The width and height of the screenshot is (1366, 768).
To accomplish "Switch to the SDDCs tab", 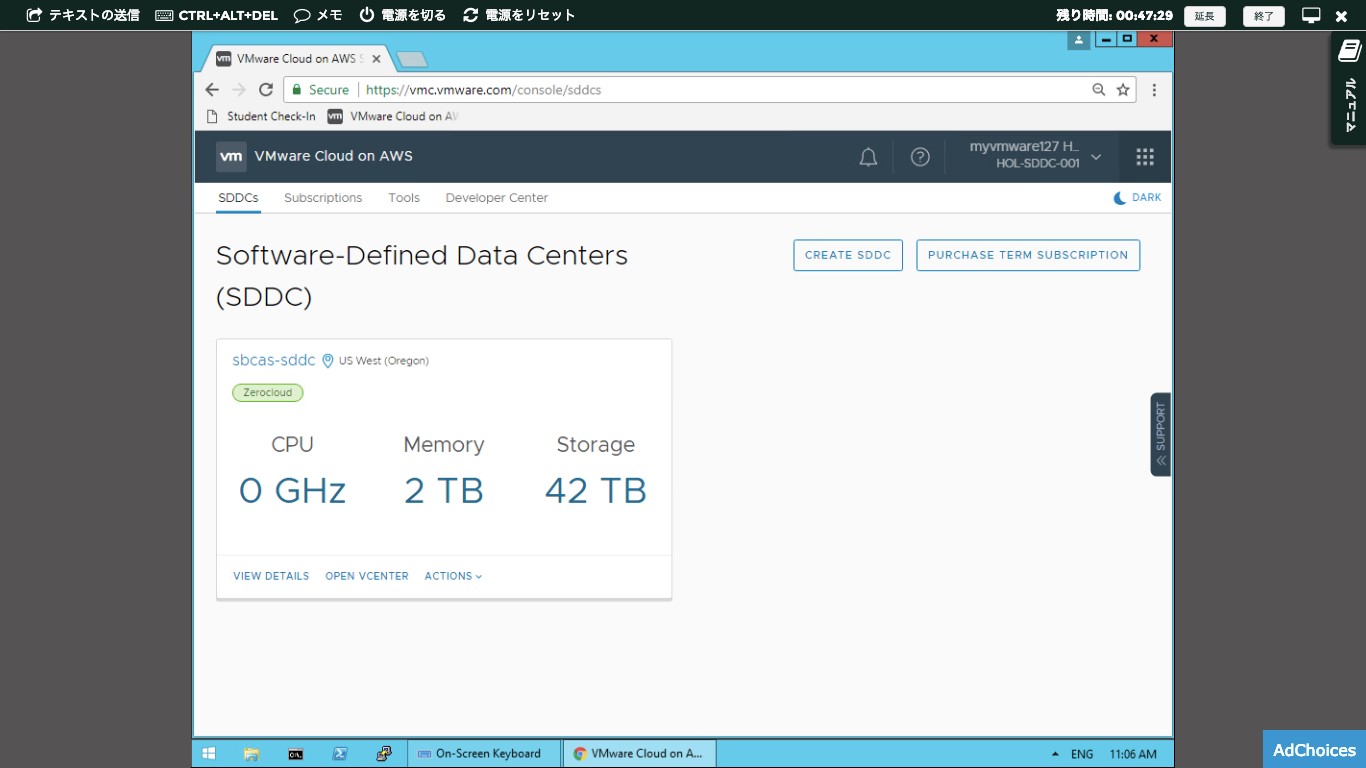I will [x=238, y=198].
